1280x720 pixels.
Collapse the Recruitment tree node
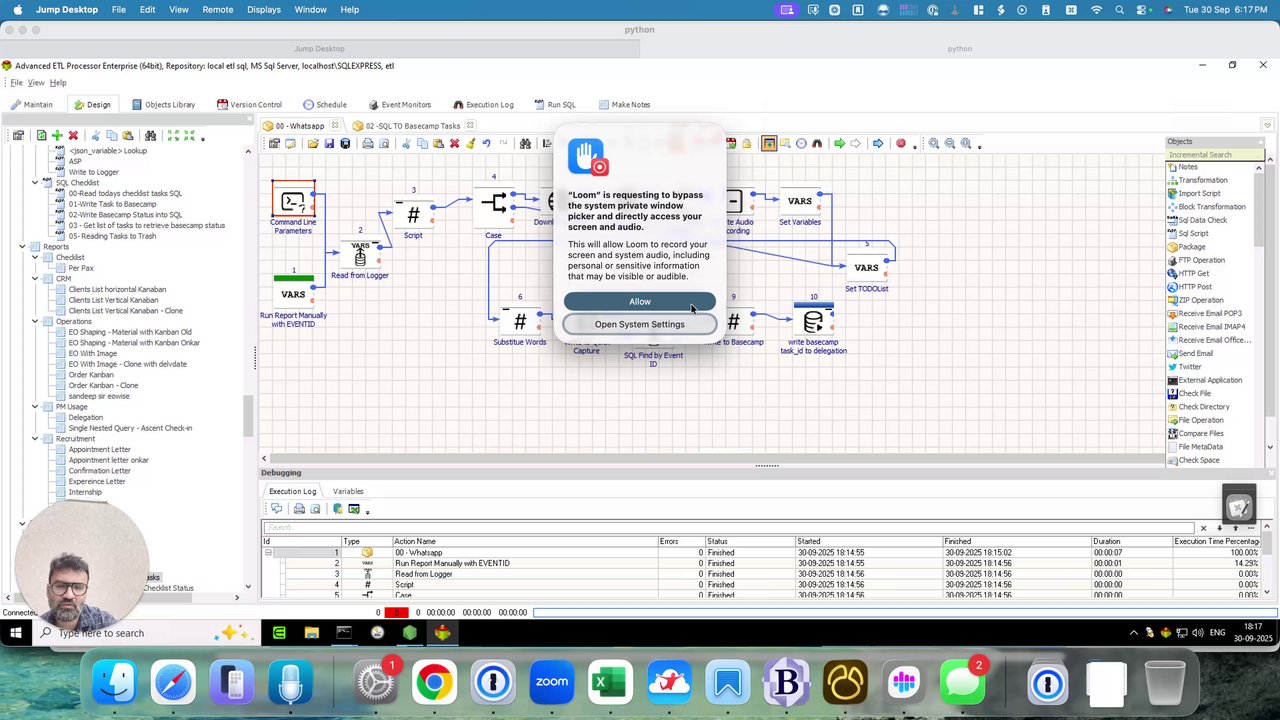coord(35,439)
